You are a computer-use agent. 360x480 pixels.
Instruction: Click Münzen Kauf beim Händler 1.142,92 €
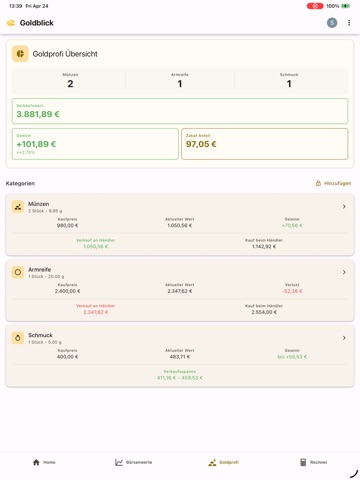tap(264, 243)
